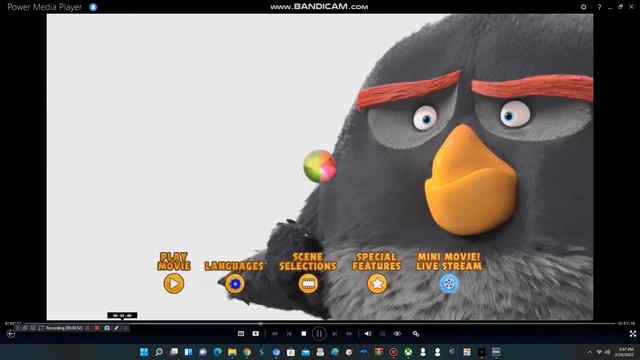Go back using the circled arrow button
The width and height of the screenshot is (640, 360).
[11, 334]
